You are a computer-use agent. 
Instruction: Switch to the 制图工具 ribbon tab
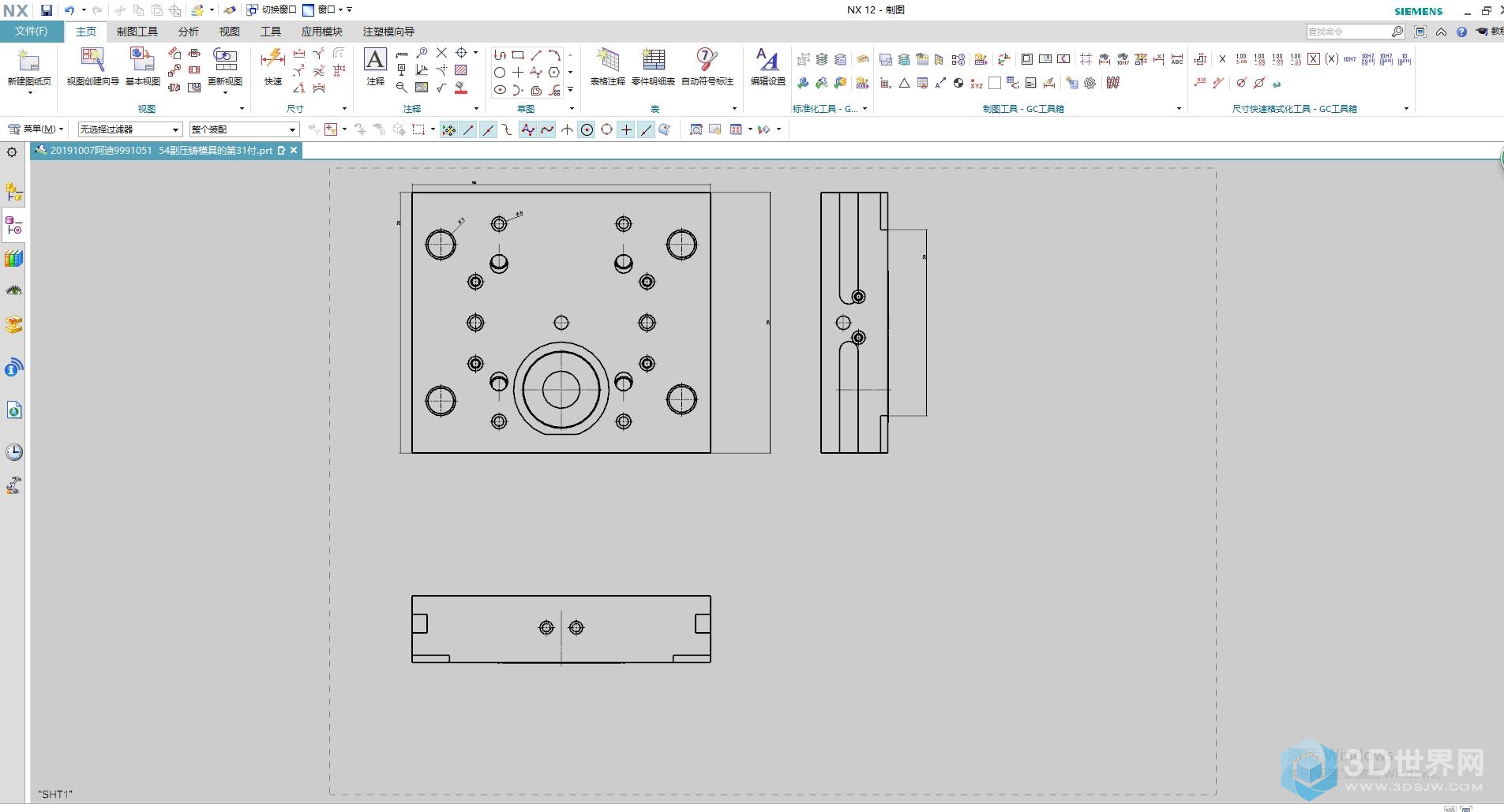tap(137, 32)
